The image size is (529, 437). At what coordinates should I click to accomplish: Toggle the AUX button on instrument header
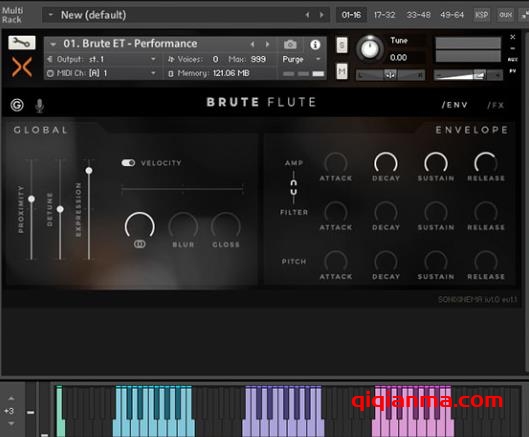(512, 59)
